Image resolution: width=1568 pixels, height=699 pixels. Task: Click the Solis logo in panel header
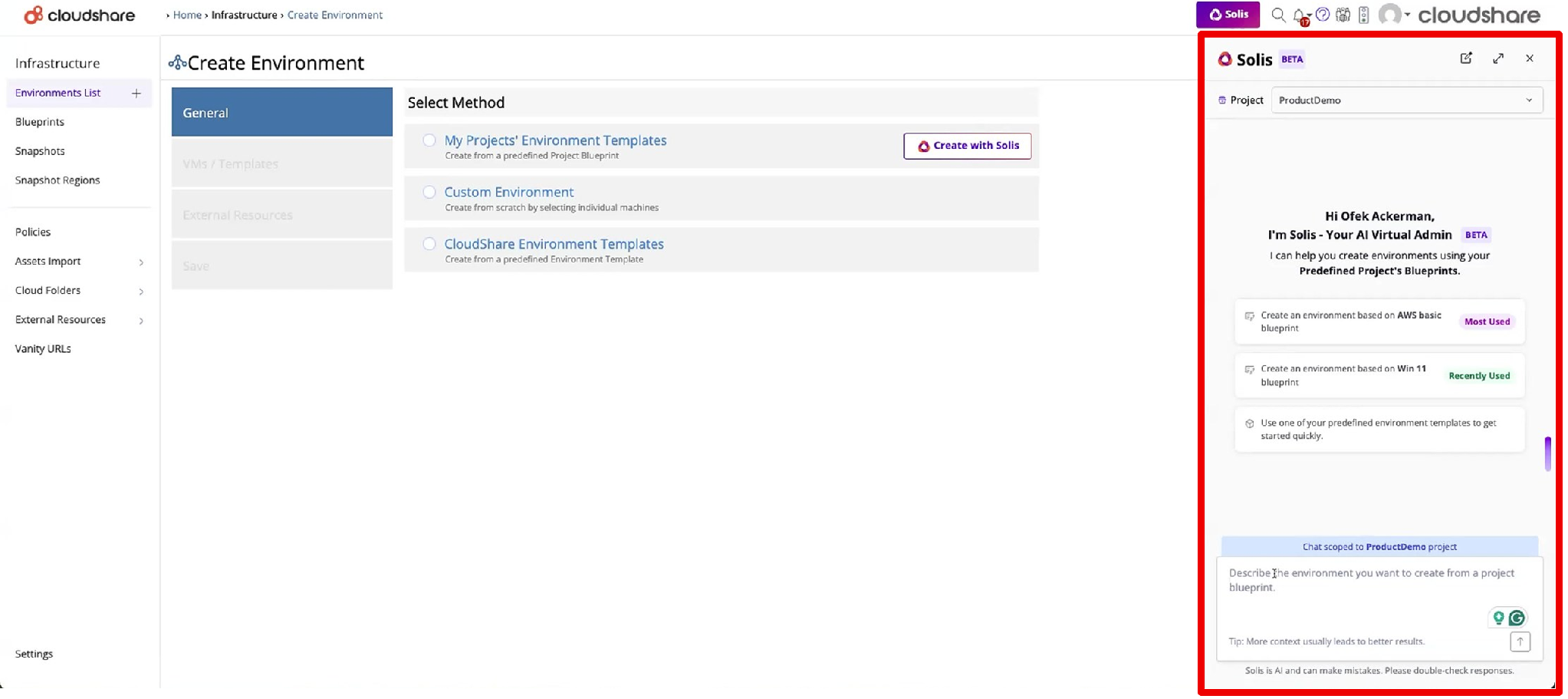tap(1225, 59)
